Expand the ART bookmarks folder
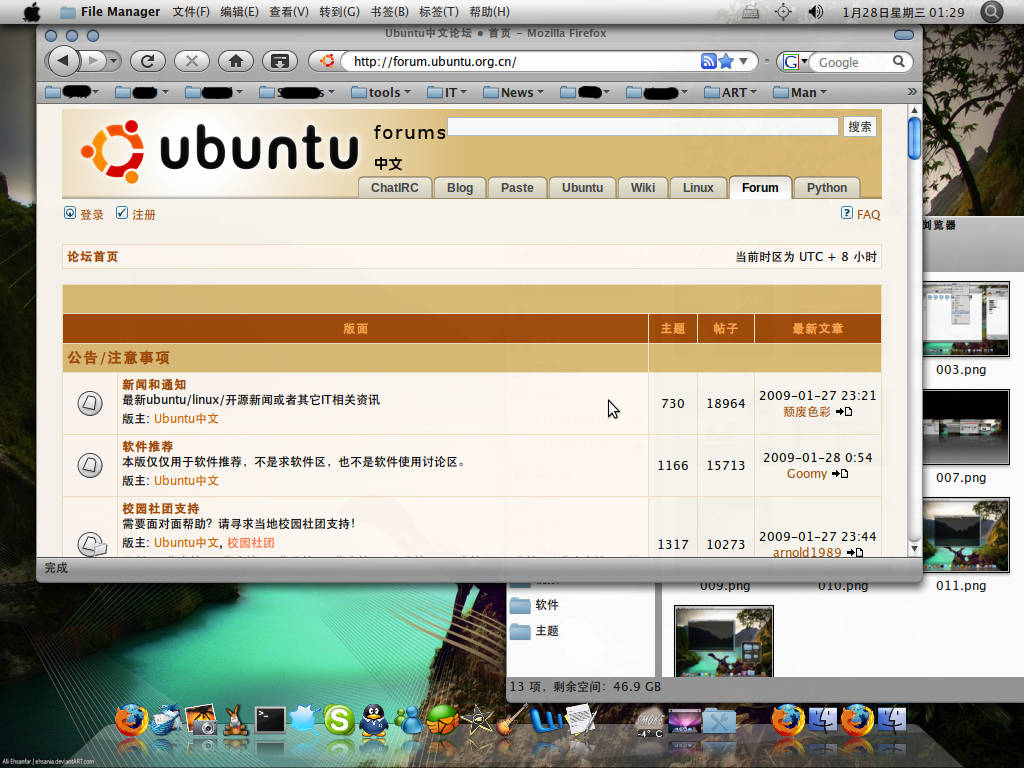This screenshot has width=1024, height=768. tap(731, 93)
